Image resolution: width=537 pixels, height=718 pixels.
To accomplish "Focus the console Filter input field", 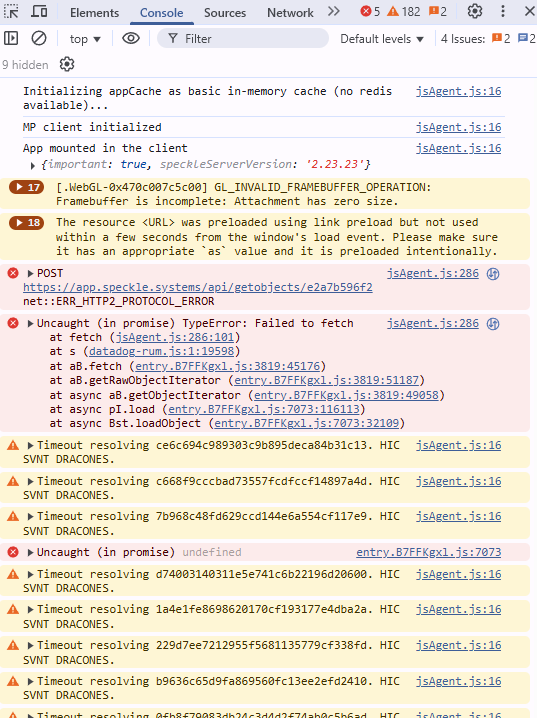I will [x=243, y=38].
